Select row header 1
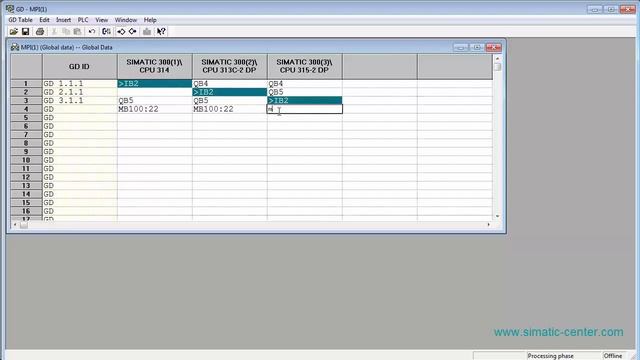Screen dimensions: 640x360 pyautogui.click(x=26, y=84)
